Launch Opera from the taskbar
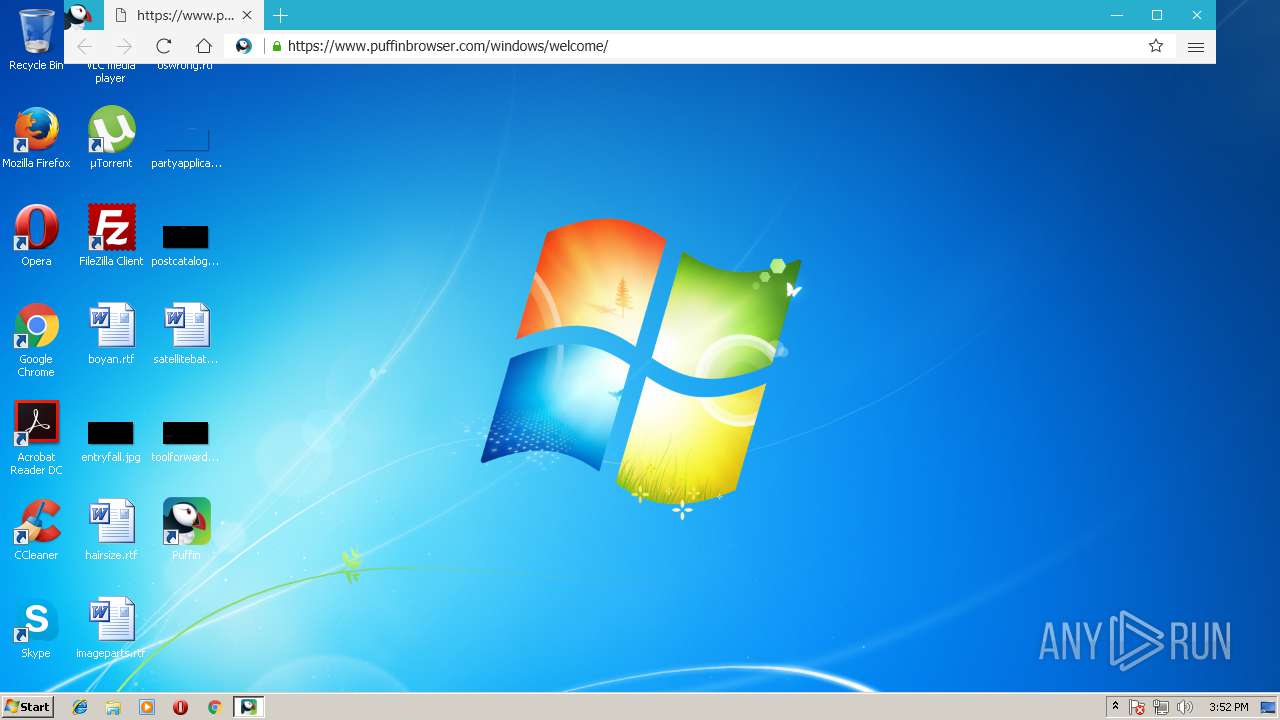The width and height of the screenshot is (1280, 720). [181, 707]
